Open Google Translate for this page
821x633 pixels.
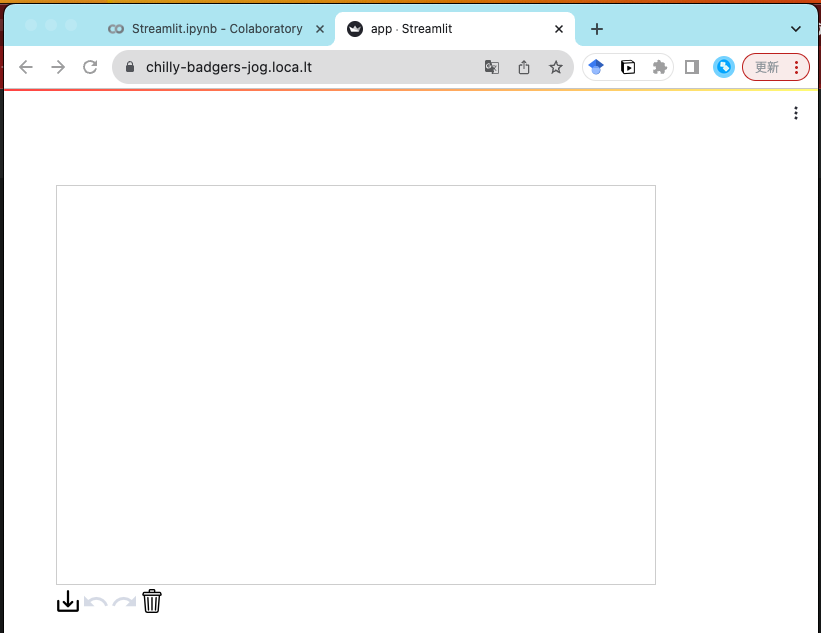pyautogui.click(x=491, y=67)
